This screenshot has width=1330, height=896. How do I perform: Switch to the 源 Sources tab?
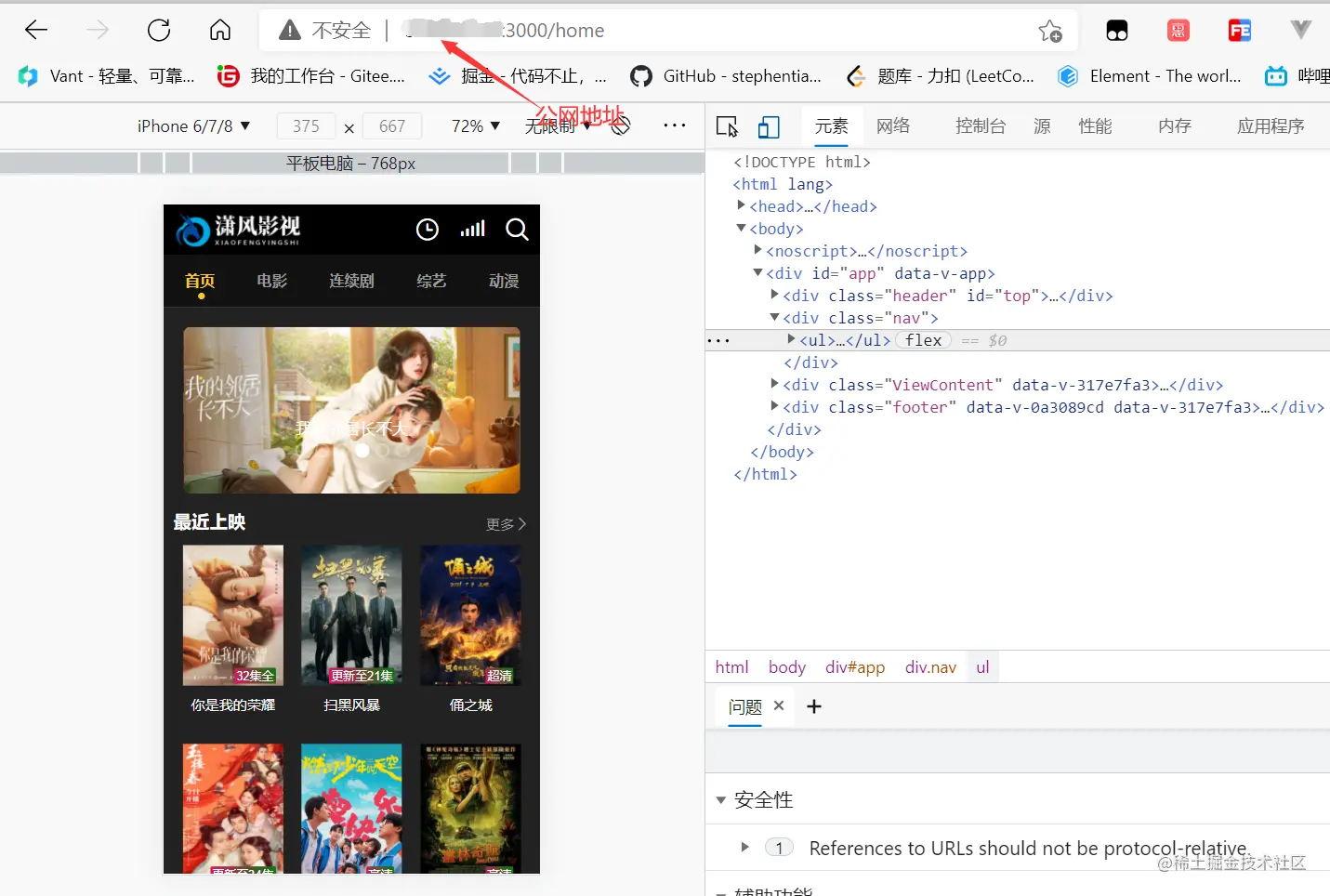1042,125
